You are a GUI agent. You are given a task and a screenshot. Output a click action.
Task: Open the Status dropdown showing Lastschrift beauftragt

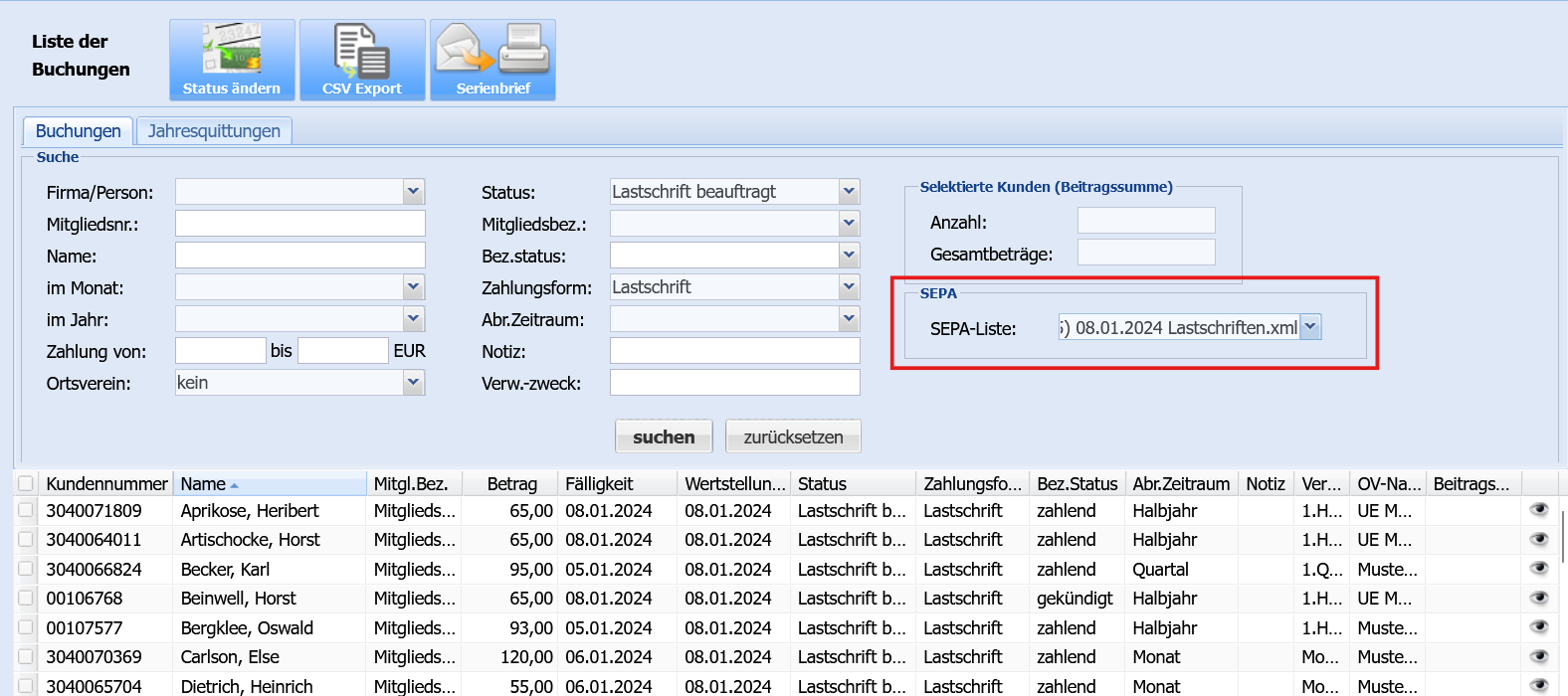(849, 191)
